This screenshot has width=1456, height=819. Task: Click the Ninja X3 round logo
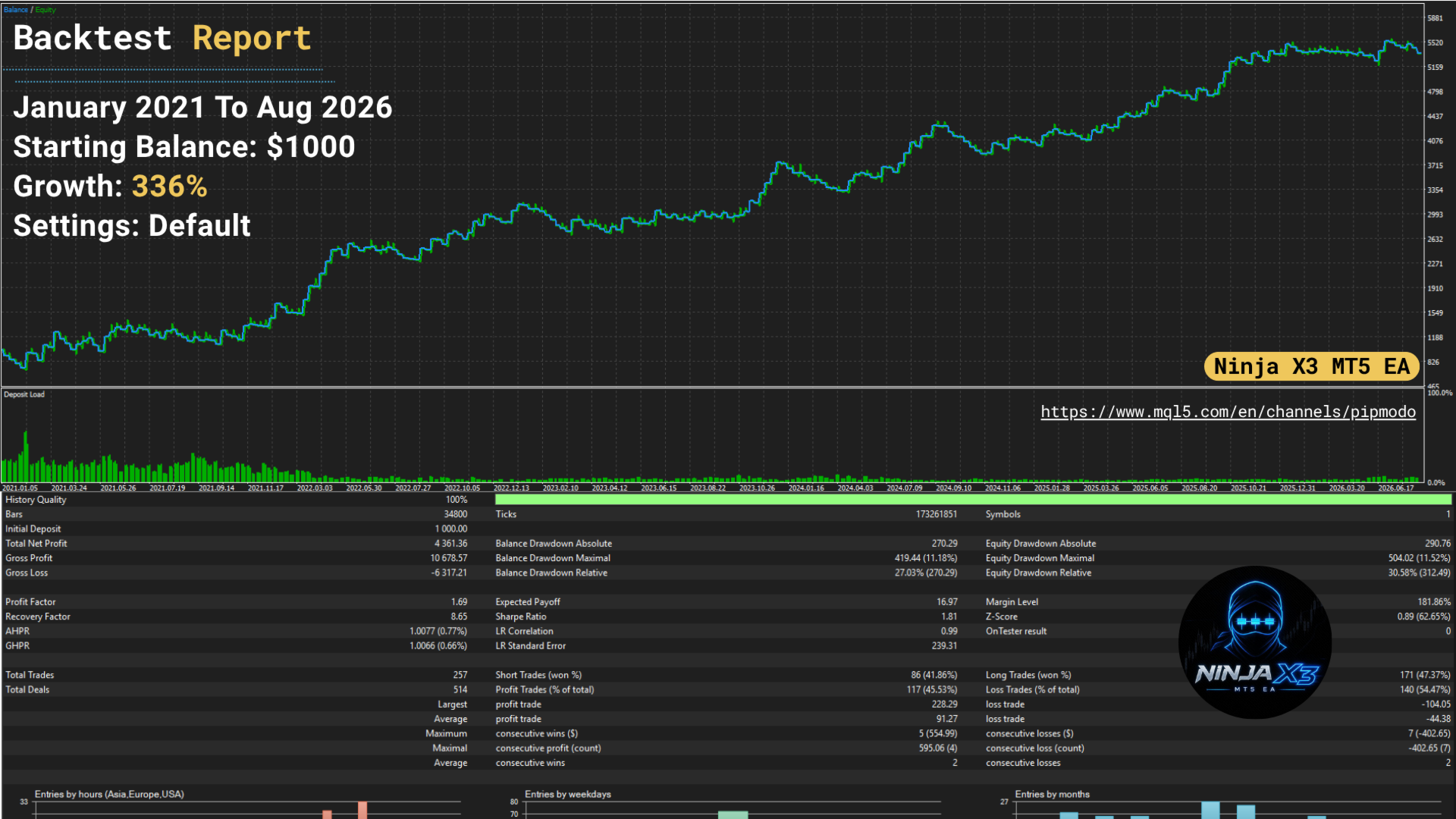(x=1255, y=642)
